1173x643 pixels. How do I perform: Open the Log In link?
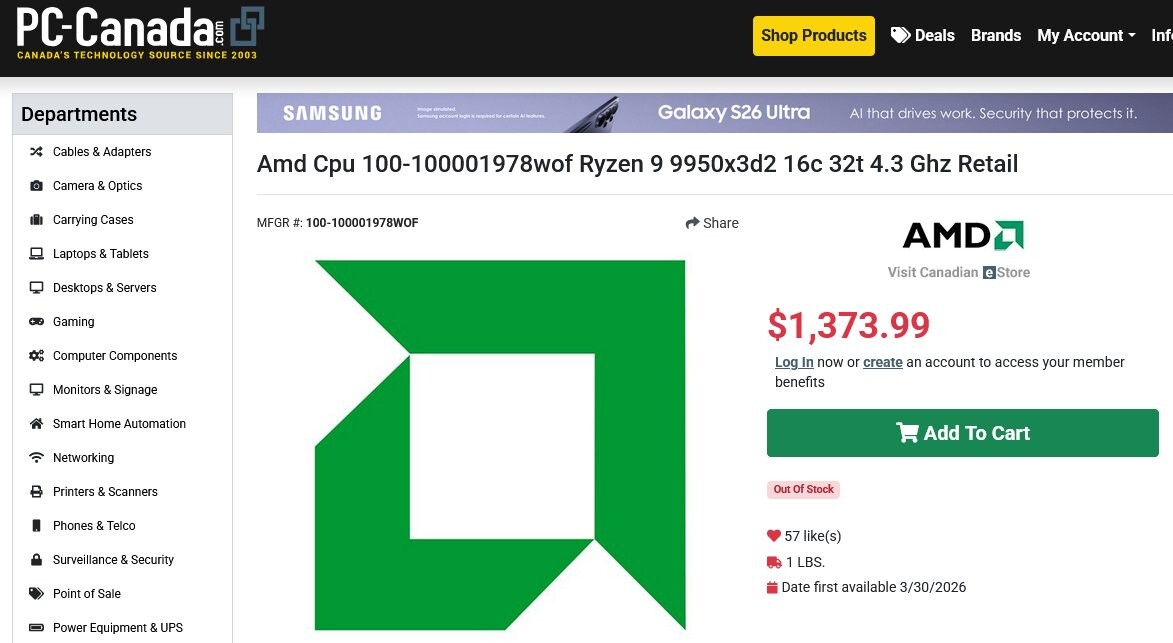(794, 362)
